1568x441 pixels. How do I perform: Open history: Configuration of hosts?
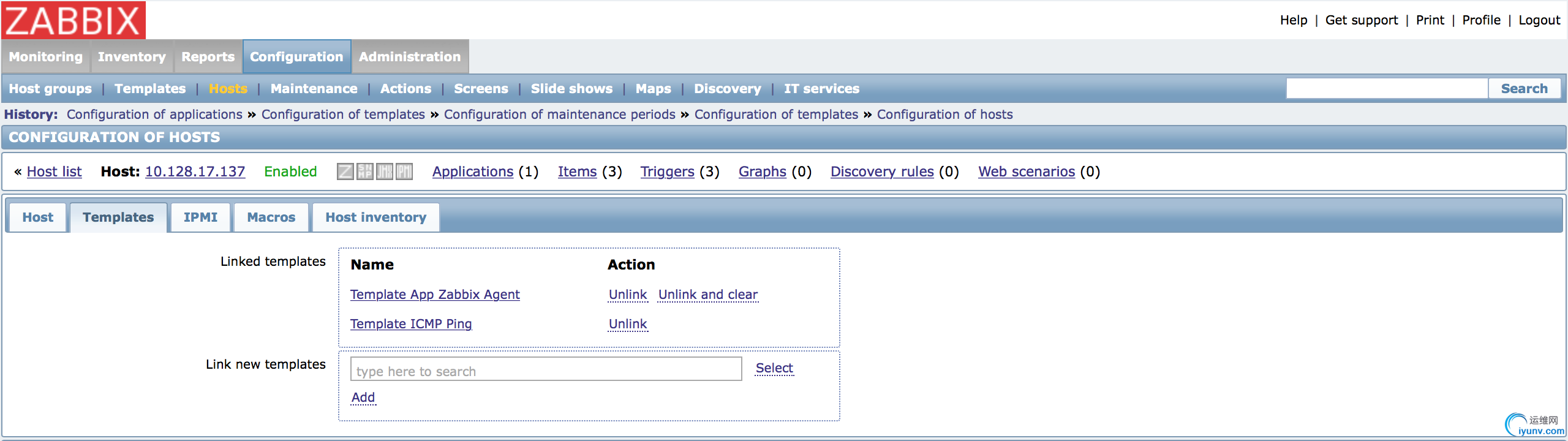(x=944, y=115)
